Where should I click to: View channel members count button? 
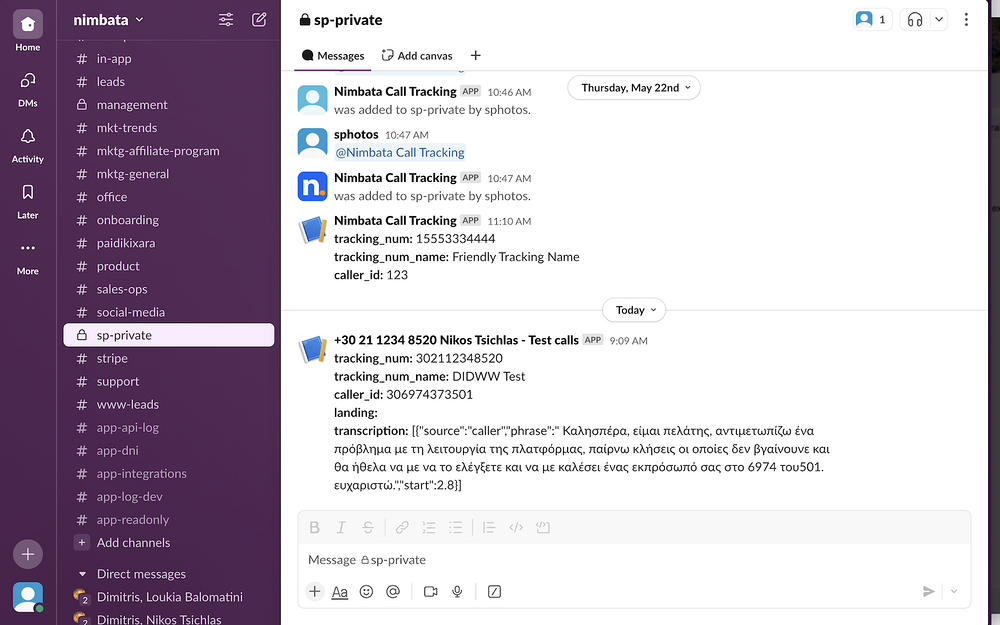pos(872,20)
